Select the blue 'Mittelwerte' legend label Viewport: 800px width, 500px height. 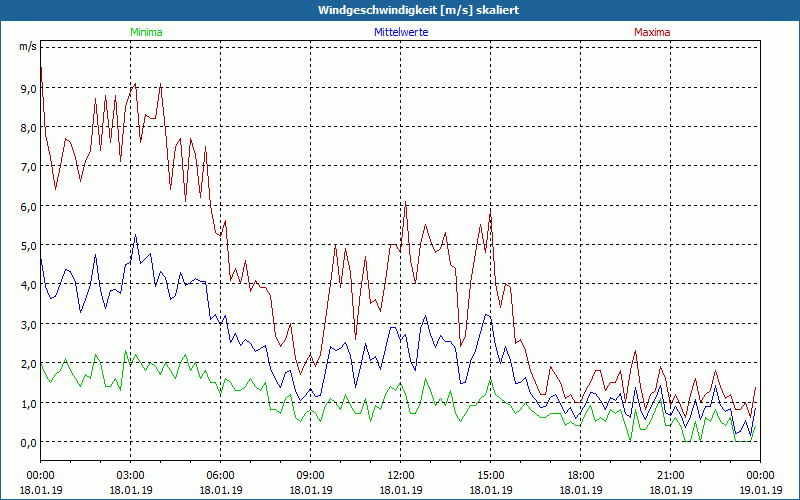pos(401,32)
